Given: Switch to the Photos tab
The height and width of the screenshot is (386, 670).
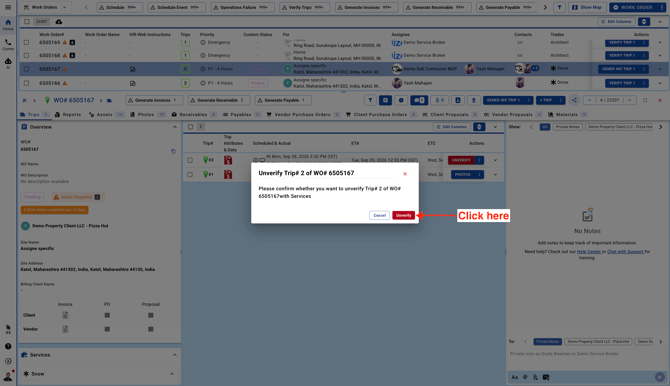Looking at the screenshot, I should (x=147, y=115).
